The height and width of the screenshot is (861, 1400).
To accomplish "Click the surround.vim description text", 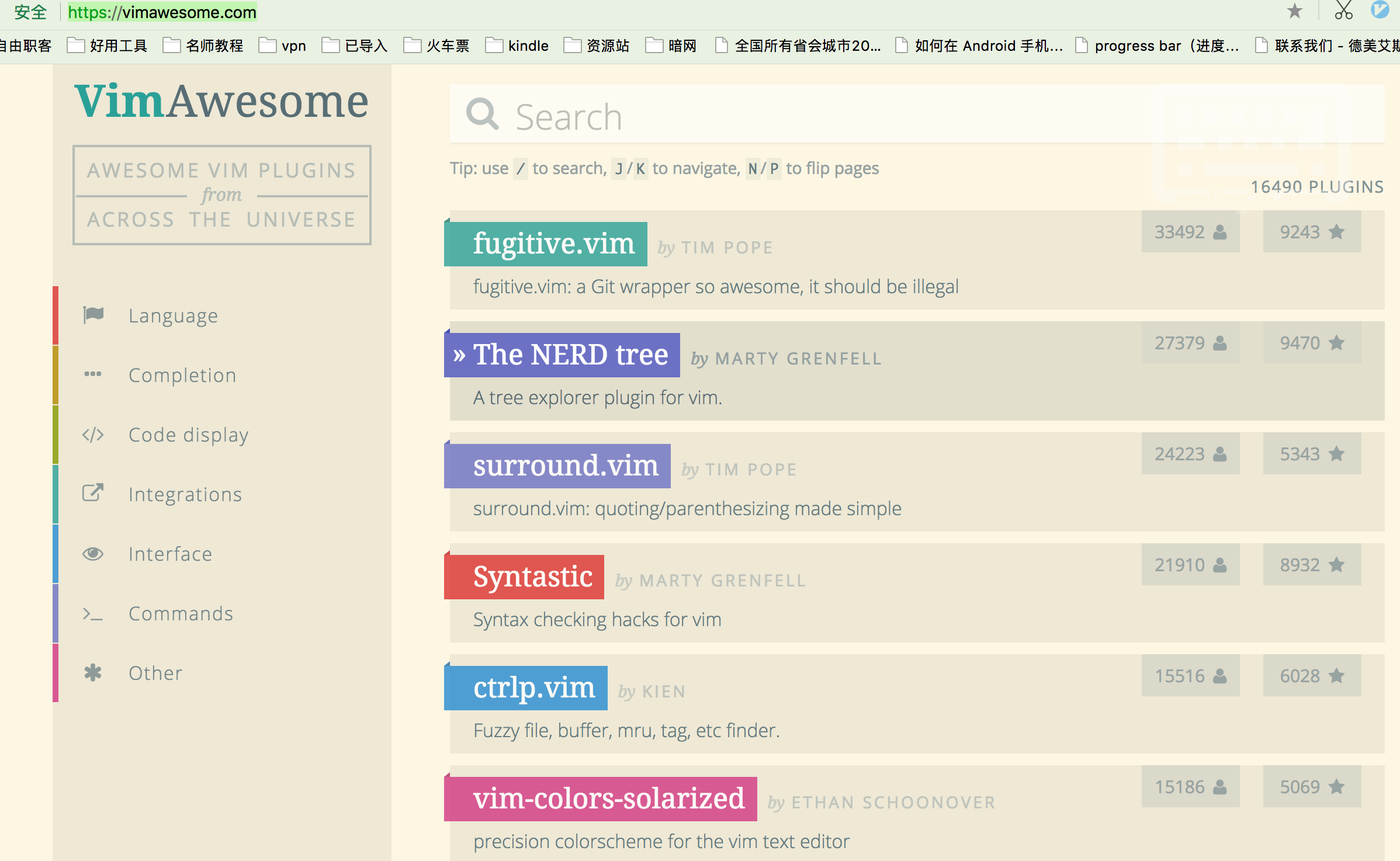I will click(x=687, y=509).
